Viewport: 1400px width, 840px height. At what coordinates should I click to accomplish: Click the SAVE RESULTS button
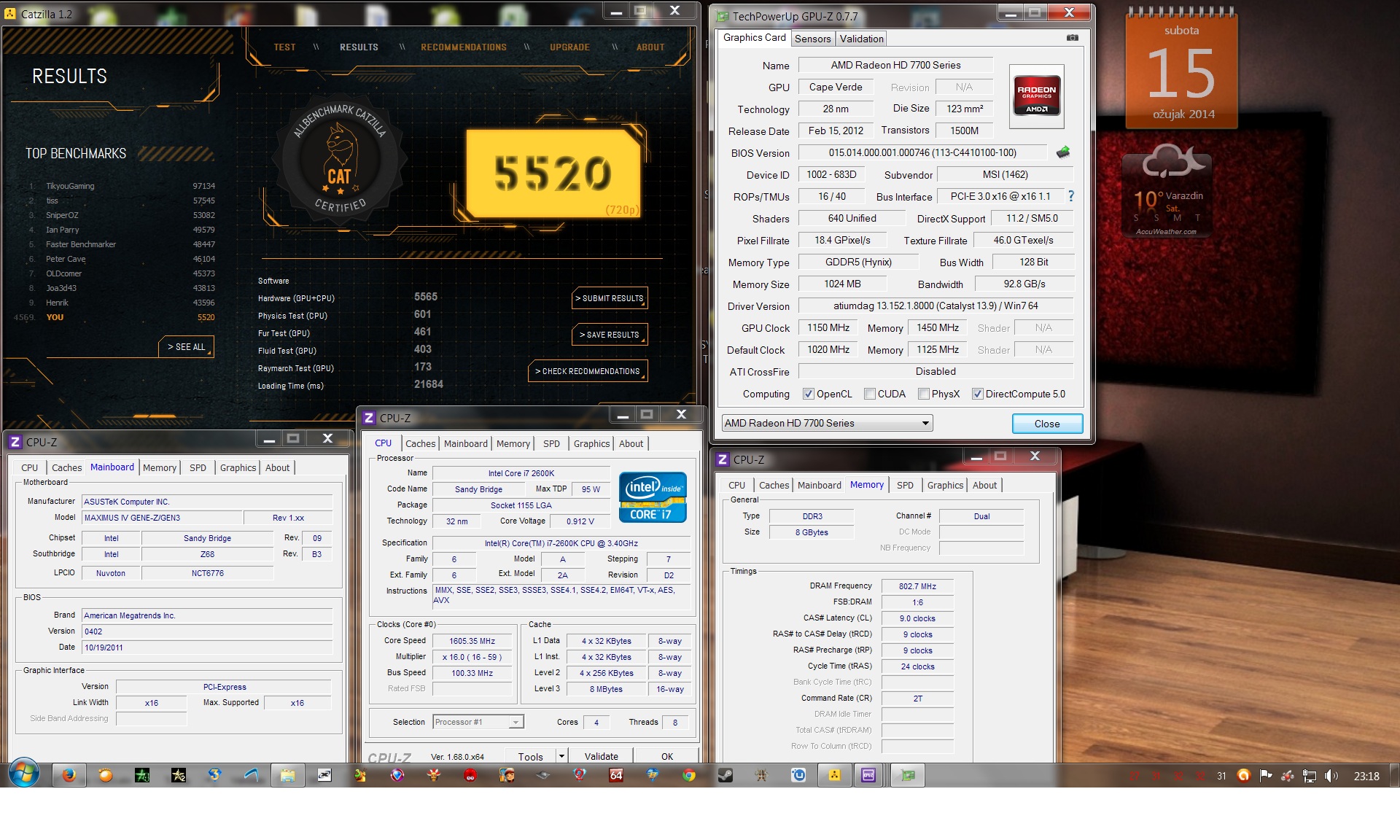point(610,335)
